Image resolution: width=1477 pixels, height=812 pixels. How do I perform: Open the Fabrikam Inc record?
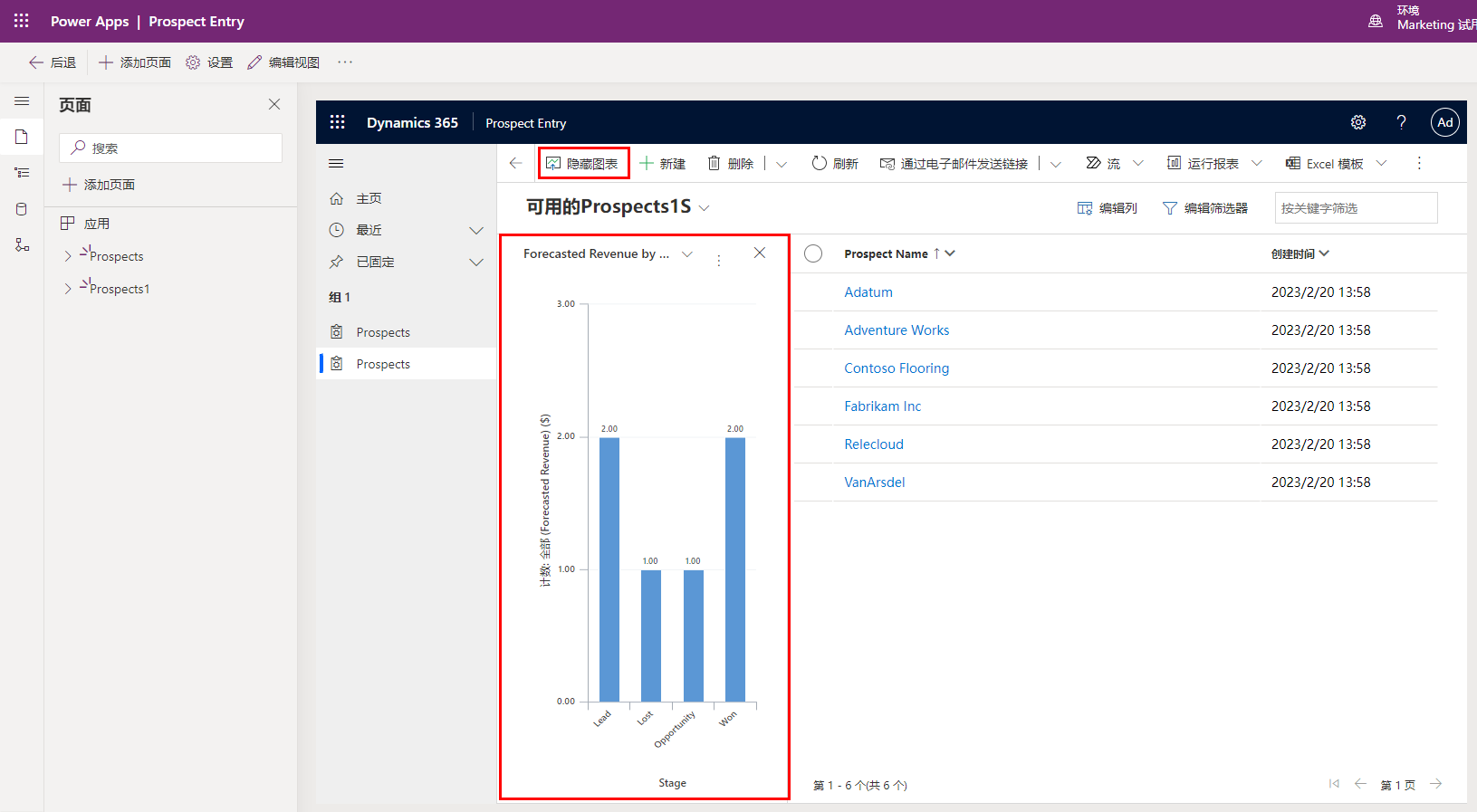tap(882, 406)
